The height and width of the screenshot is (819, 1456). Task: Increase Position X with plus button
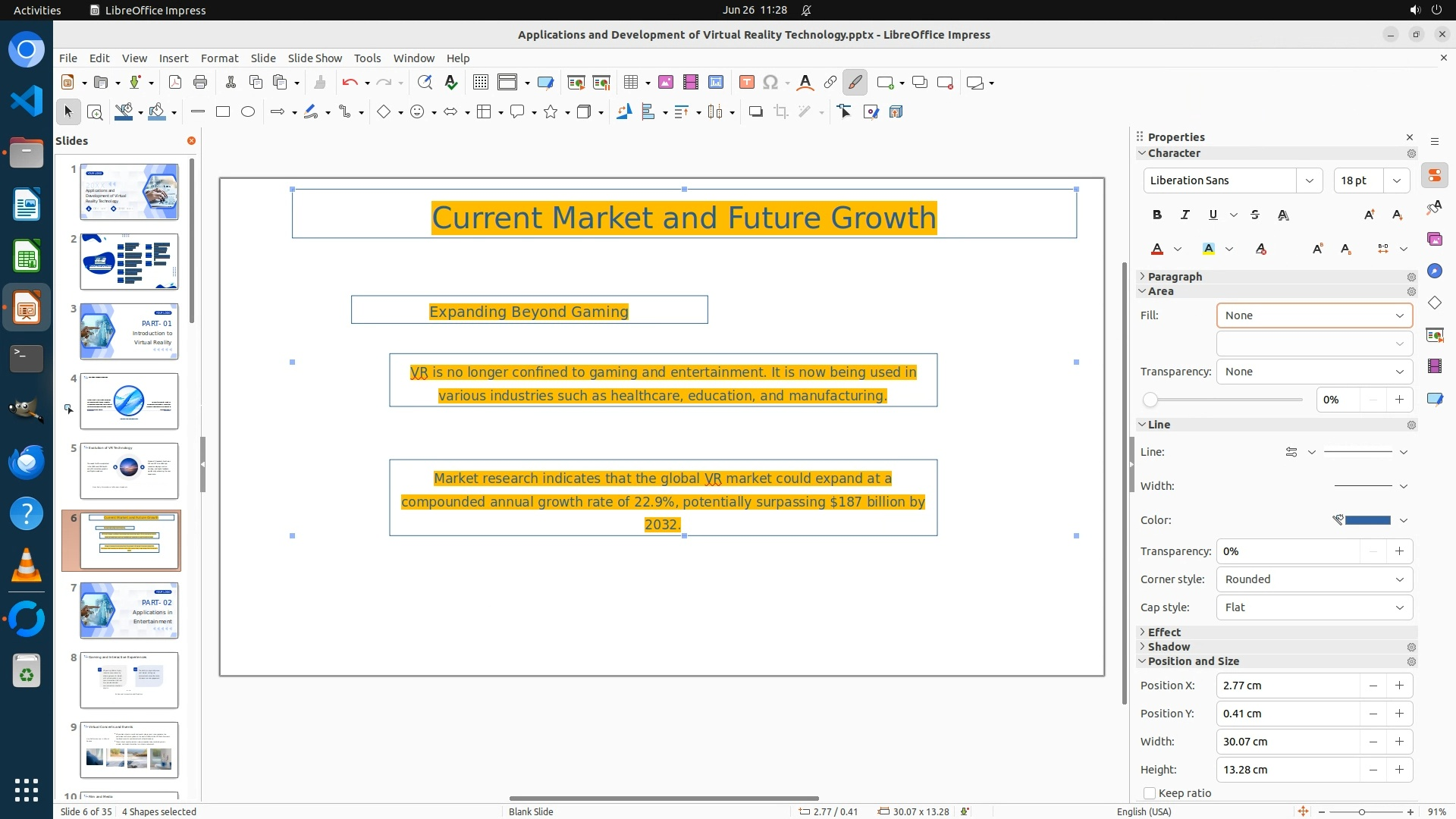pyautogui.click(x=1399, y=686)
